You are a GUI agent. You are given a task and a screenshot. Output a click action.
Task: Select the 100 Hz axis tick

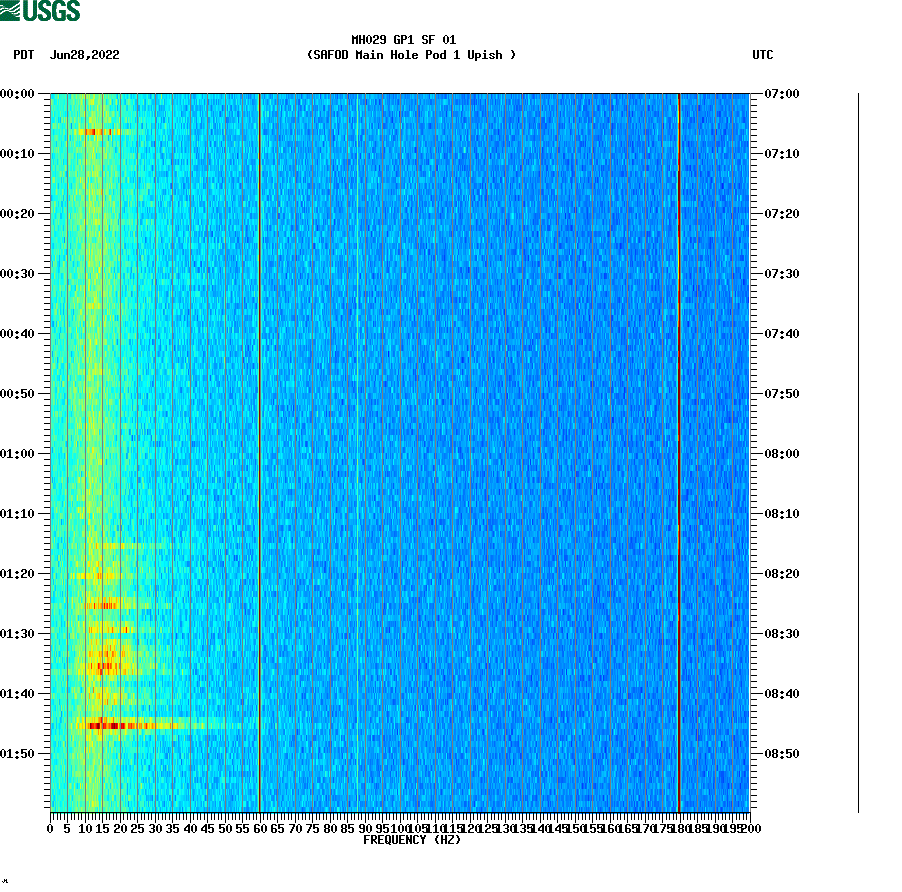click(399, 828)
